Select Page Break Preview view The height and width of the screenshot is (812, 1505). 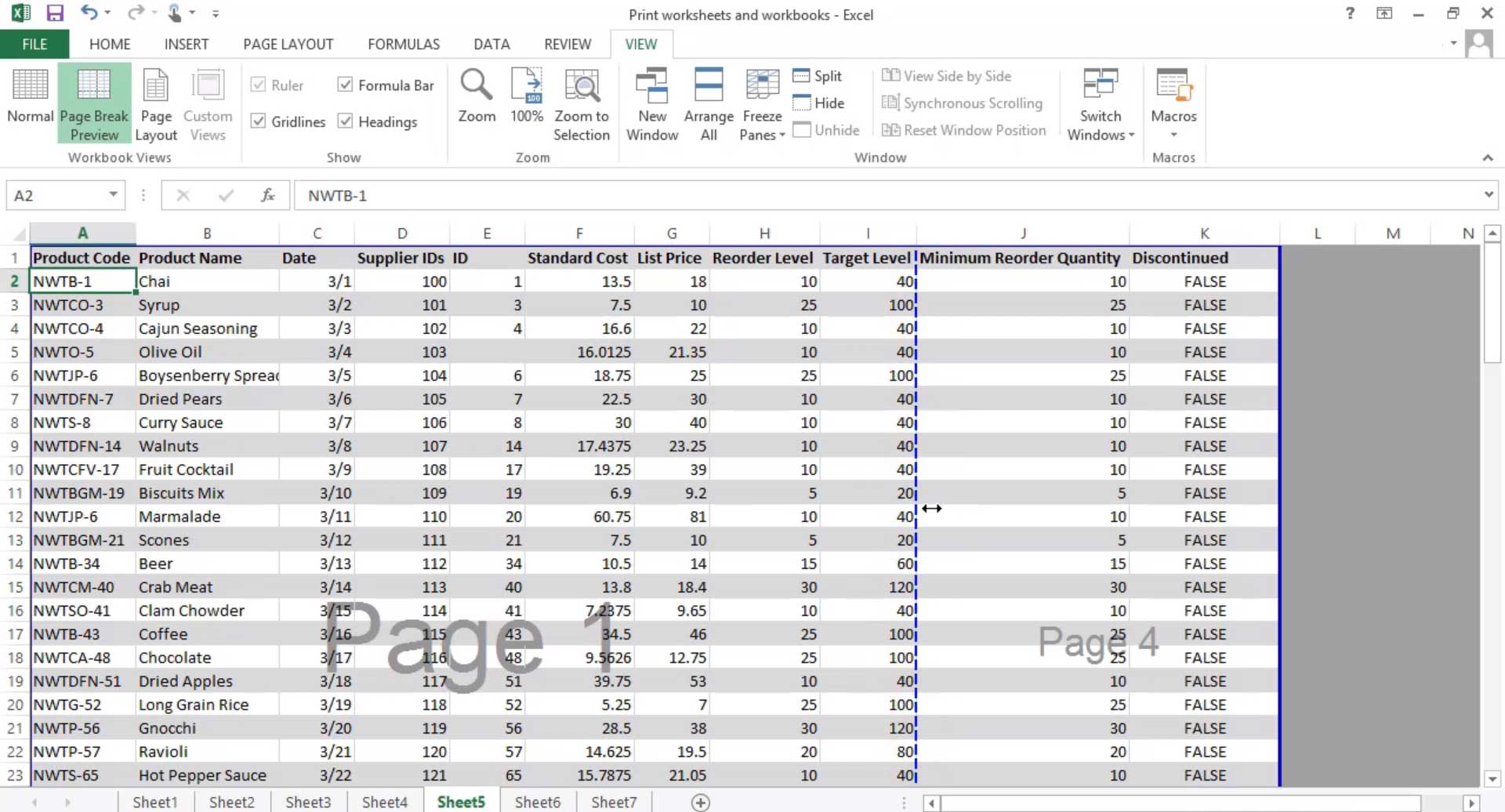pos(94,104)
